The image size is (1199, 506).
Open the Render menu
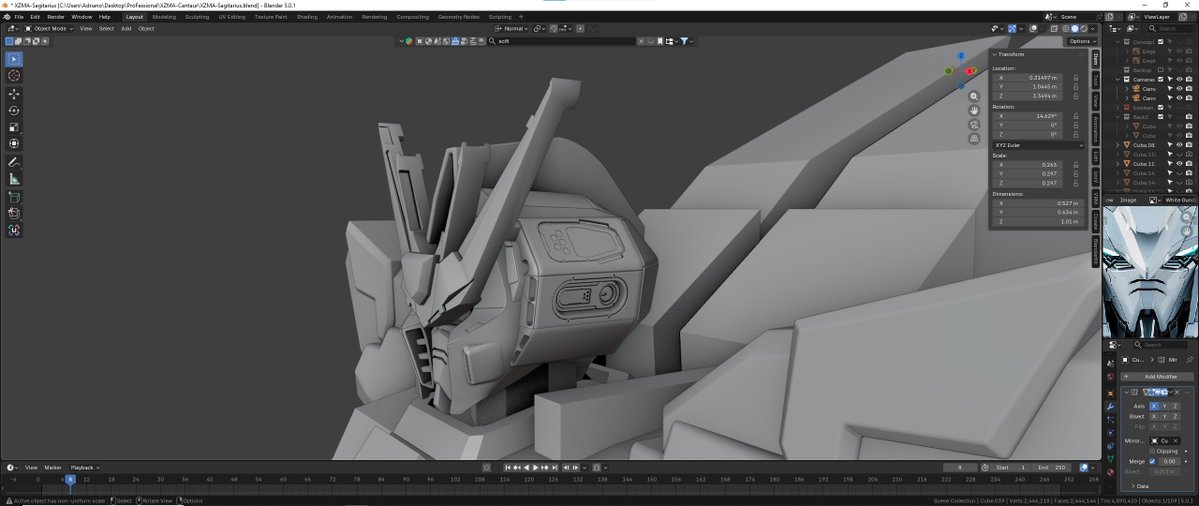click(x=56, y=16)
